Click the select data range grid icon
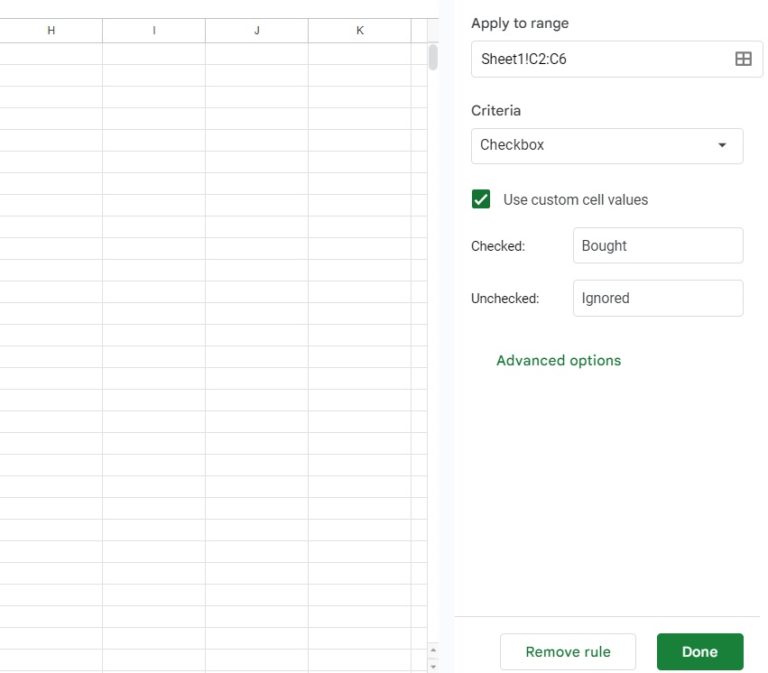This screenshot has width=768, height=673. [743, 59]
